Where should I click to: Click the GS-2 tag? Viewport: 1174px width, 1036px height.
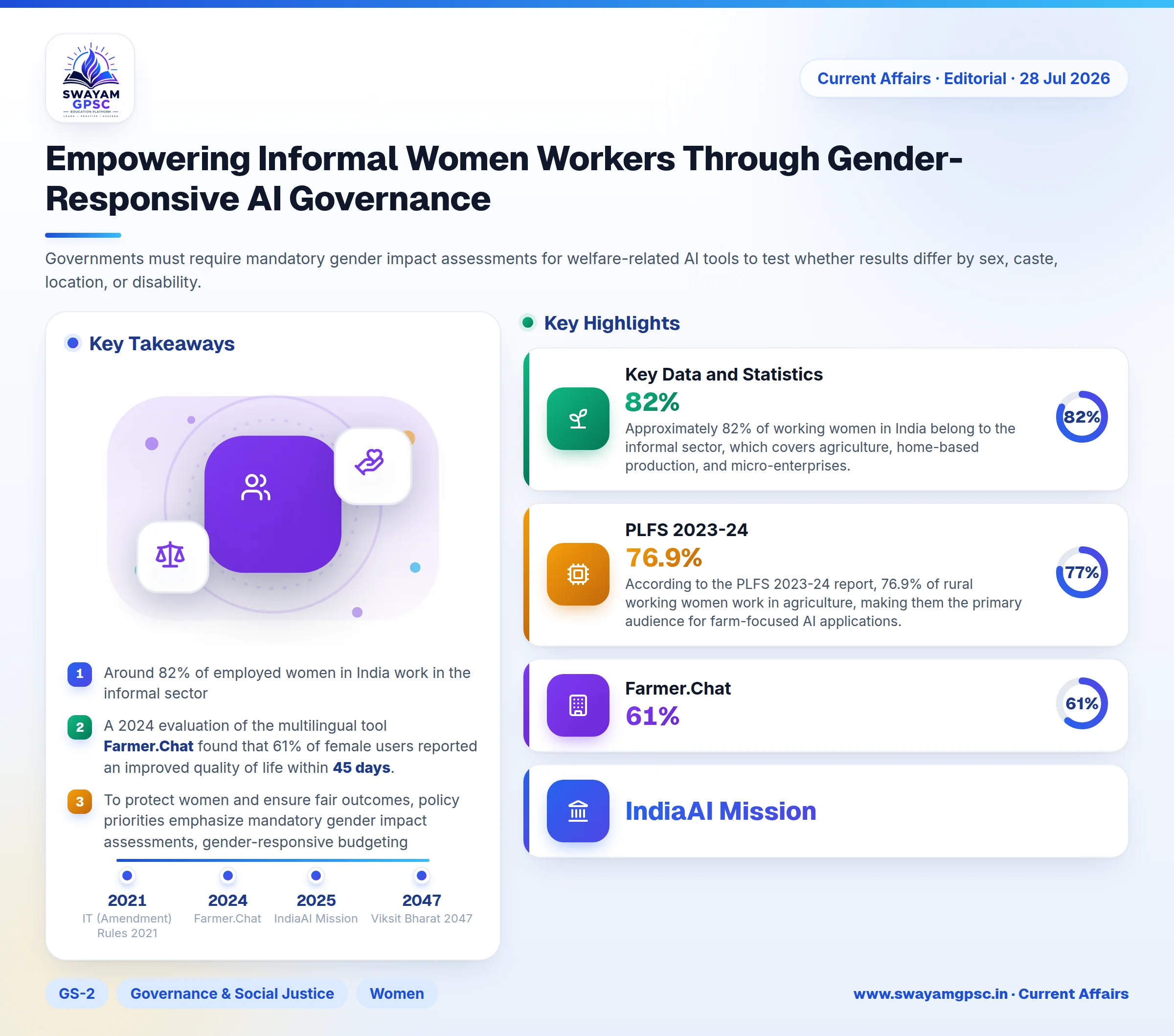[77, 993]
